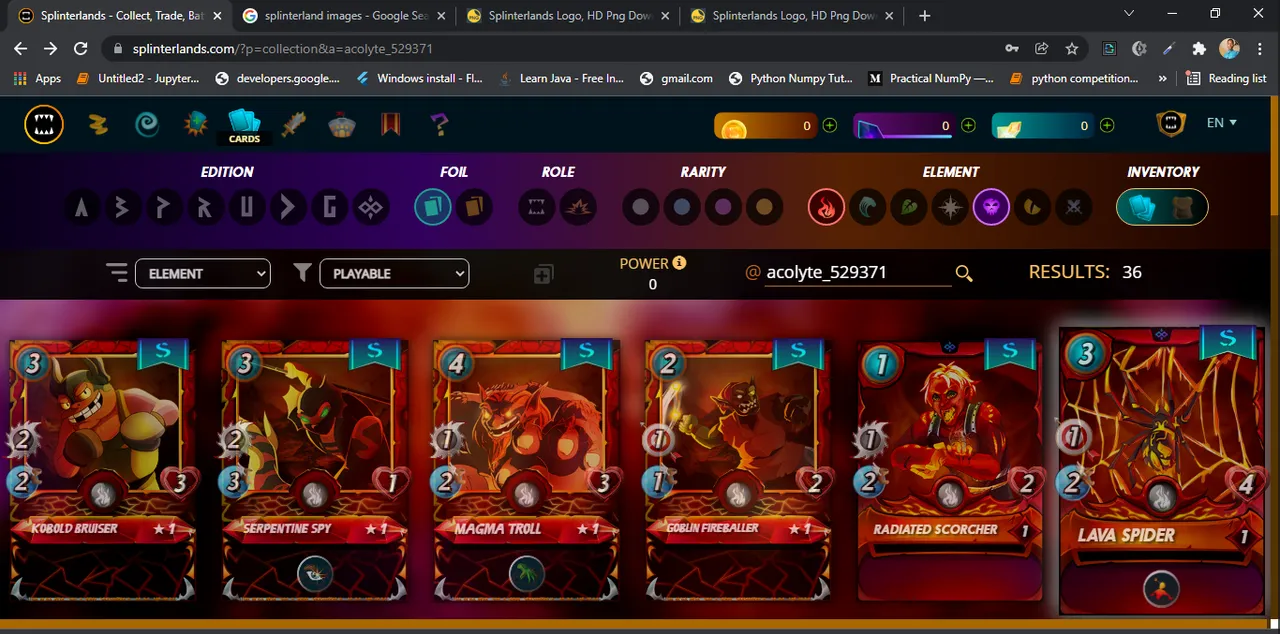Viewport: 1280px width, 634px height.
Task: Open the purple question mark help icon
Action: [x=439, y=125]
